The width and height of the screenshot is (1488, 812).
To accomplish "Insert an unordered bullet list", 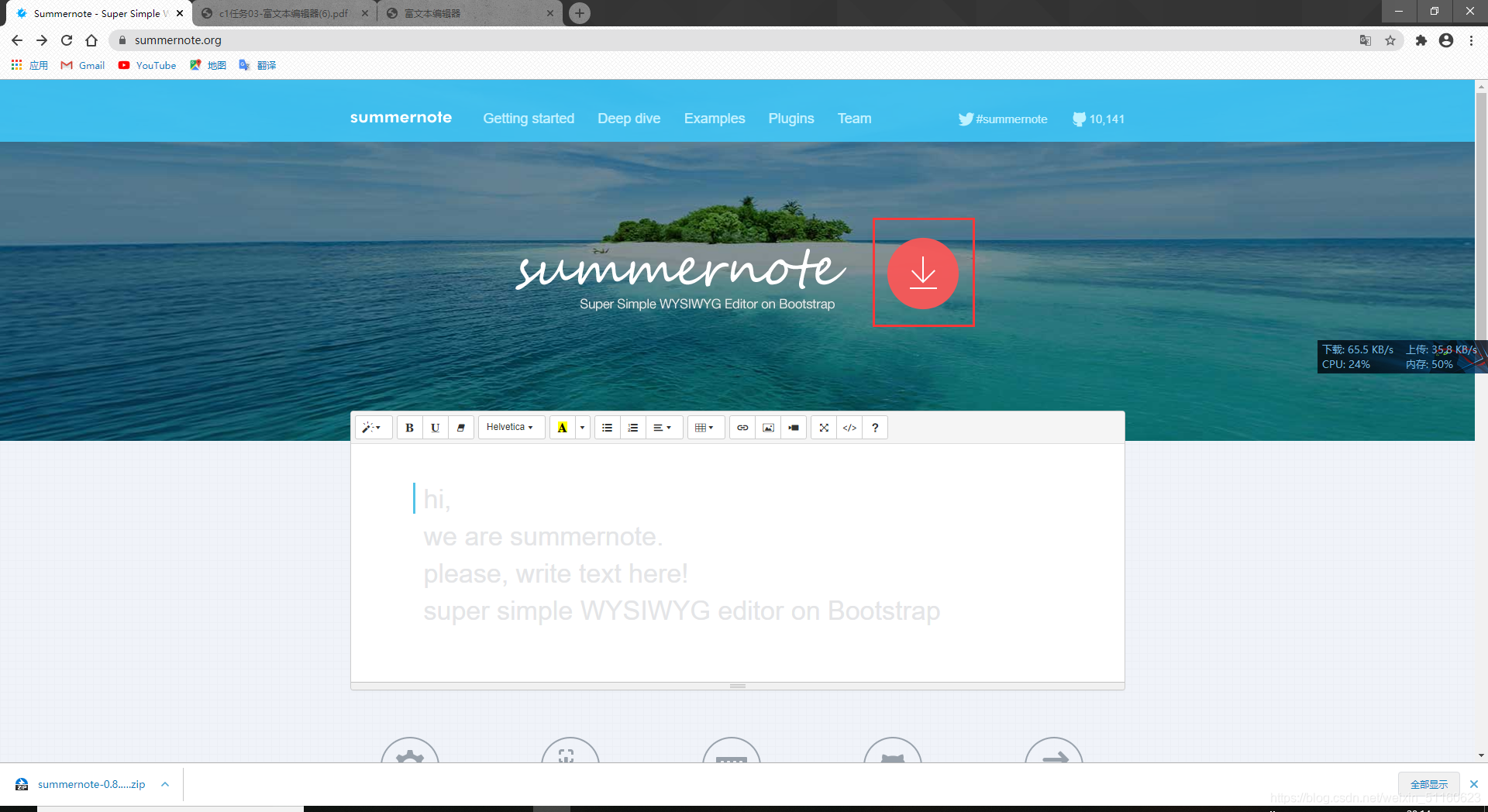I will [x=607, y=428].
